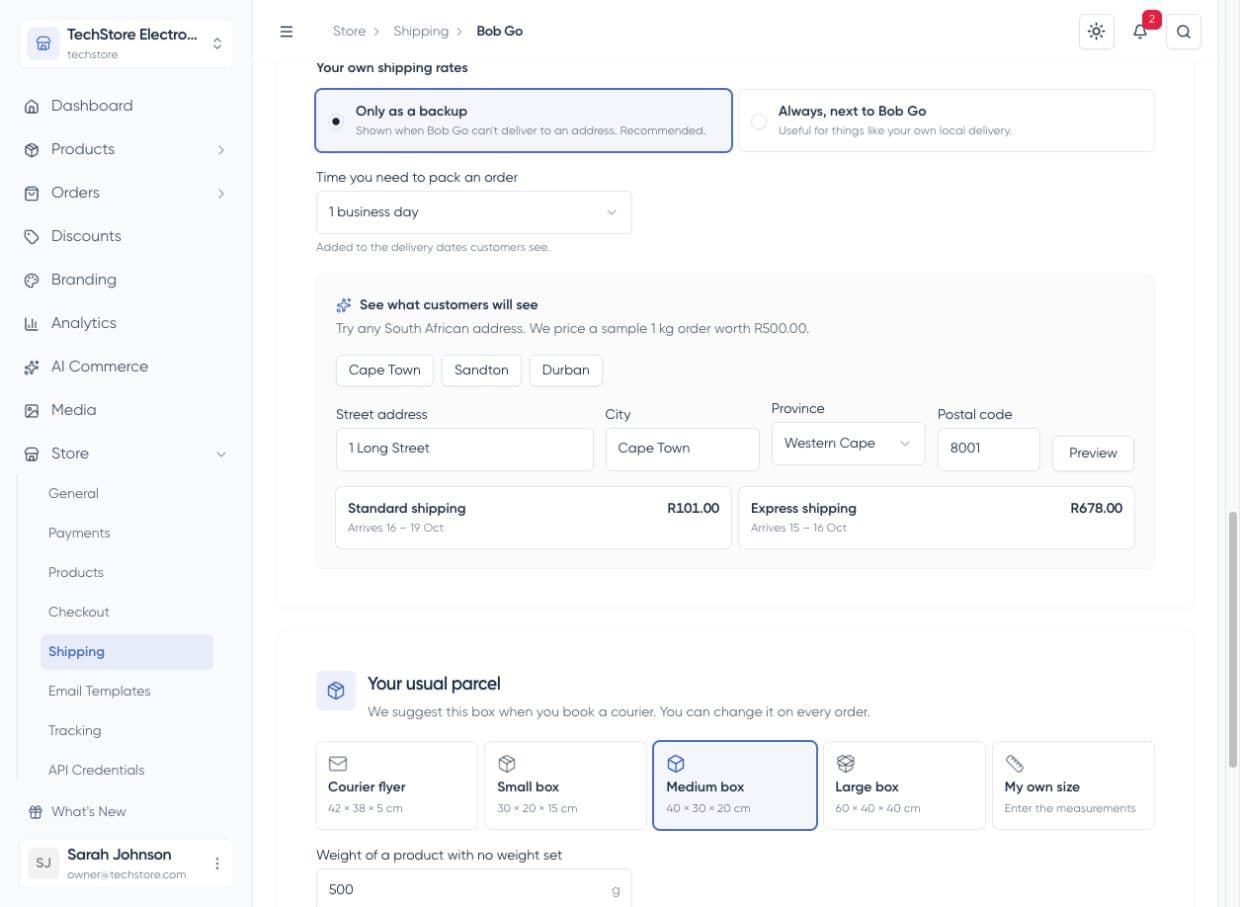
Task: Click the default product weight field
Action: point(474,888)
